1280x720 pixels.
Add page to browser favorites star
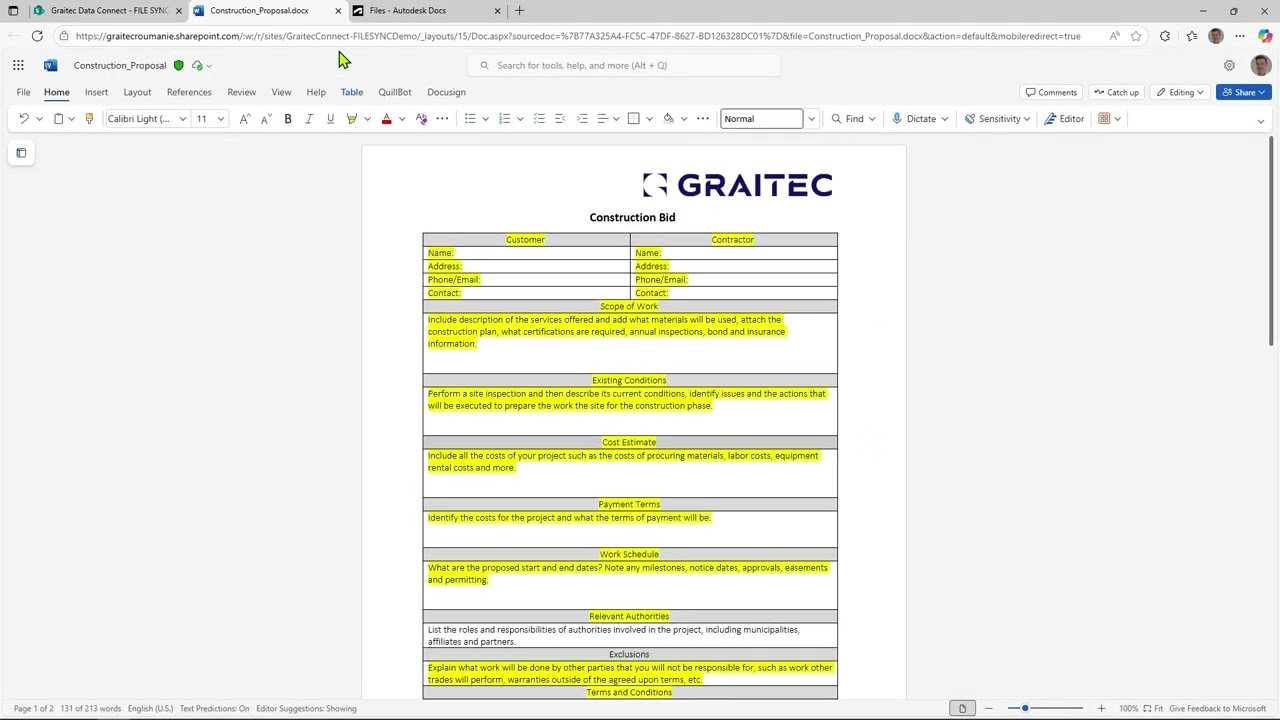click(x=1136, y=36)
